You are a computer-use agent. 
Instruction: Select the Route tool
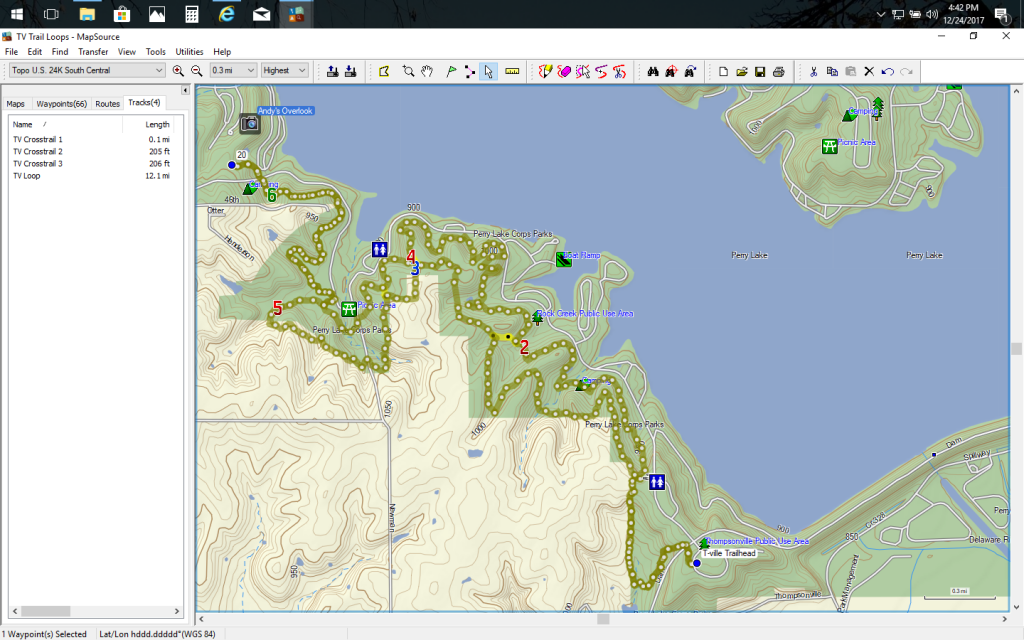470,71
